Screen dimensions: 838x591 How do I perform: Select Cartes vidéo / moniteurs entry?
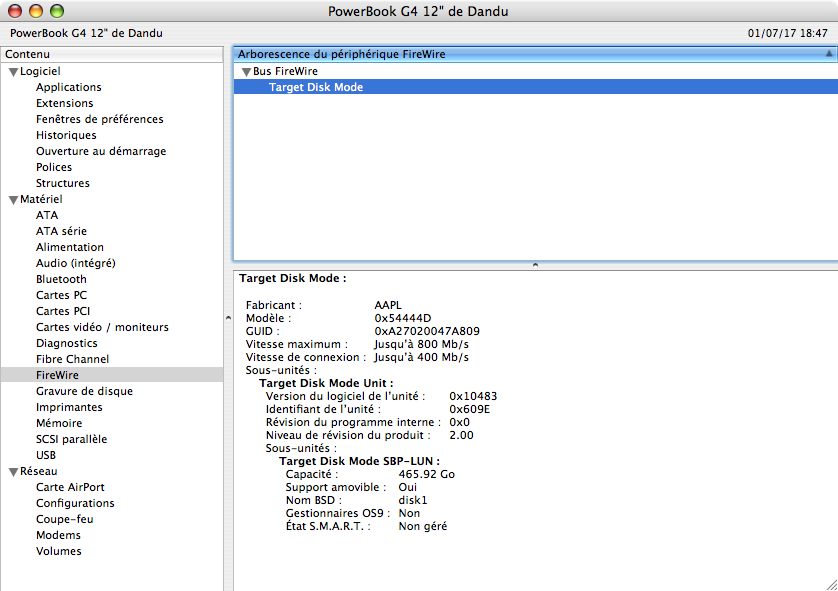102,328
